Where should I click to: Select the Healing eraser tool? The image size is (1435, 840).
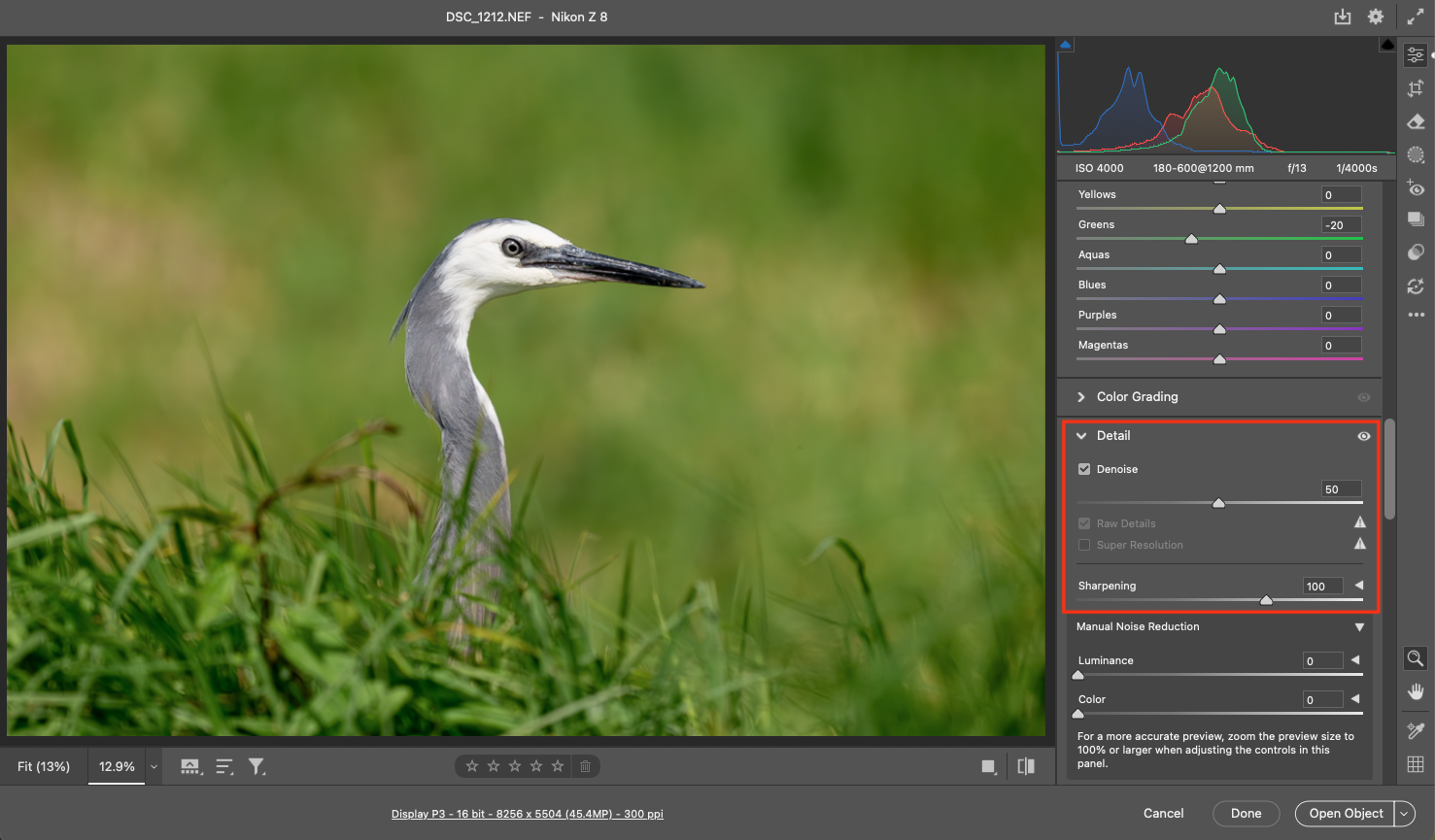pyautogui.click(x=1416, y=121)
